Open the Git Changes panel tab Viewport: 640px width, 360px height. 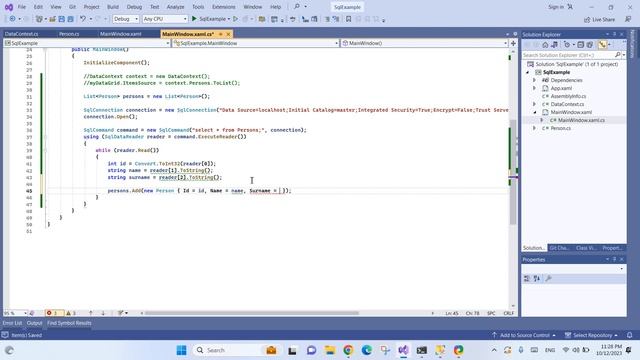(559, 248)
